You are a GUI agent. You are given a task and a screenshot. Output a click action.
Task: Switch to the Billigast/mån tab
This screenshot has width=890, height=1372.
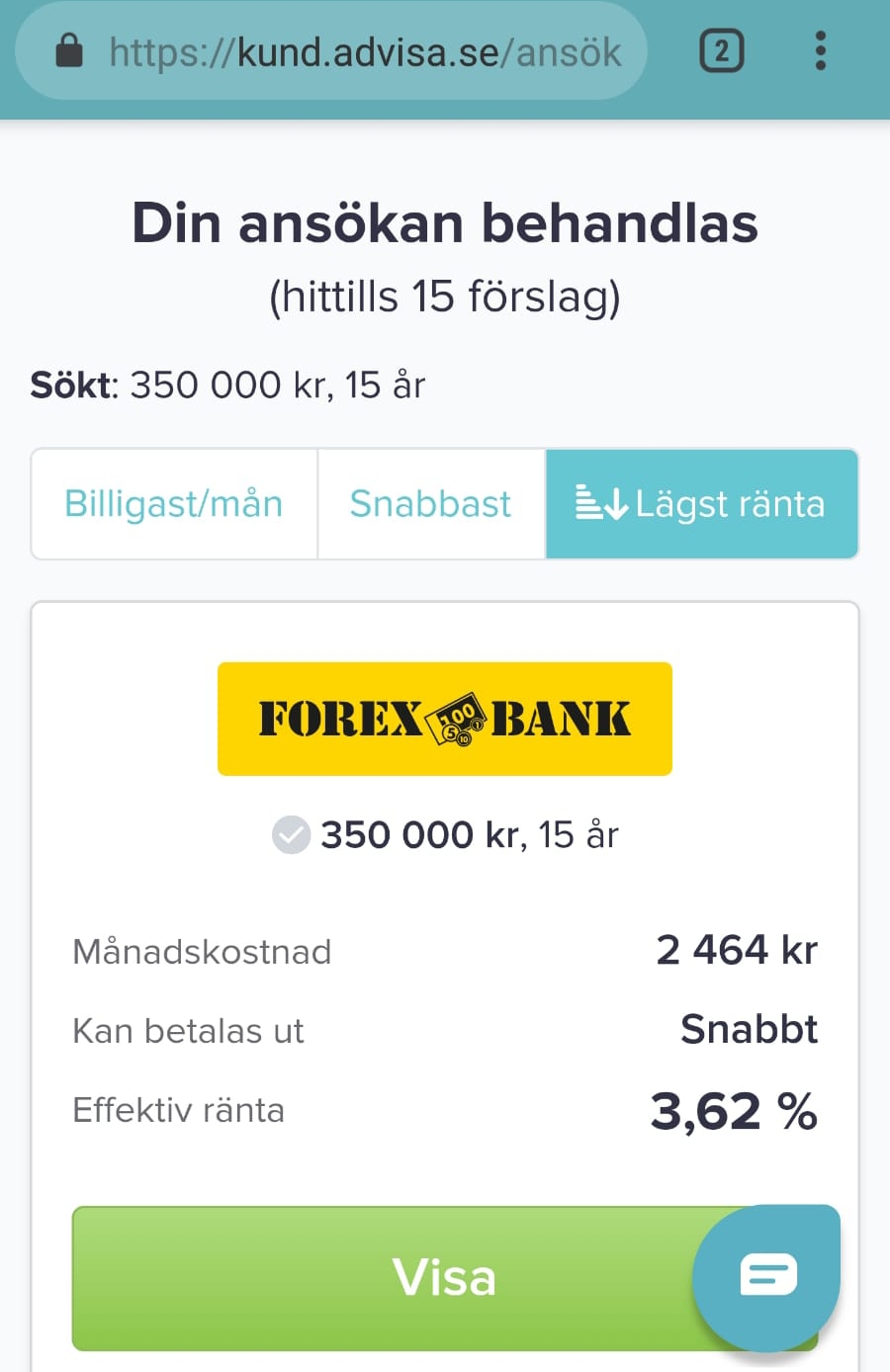pyautogui.click(x=174, y=504)
